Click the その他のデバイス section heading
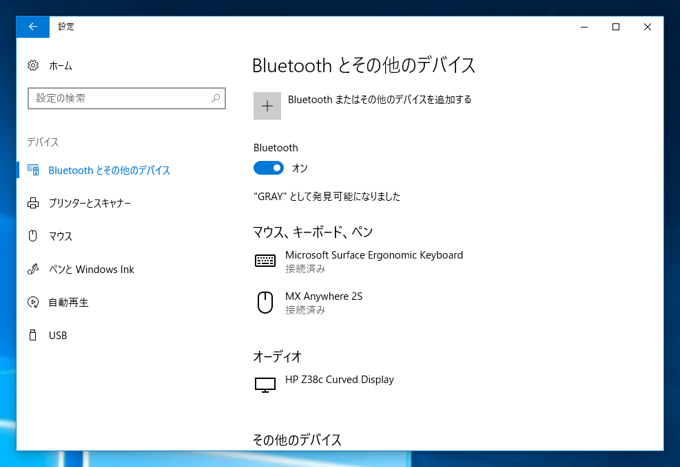This screenshot has height=467, width=680. click(x=297, y=440)
